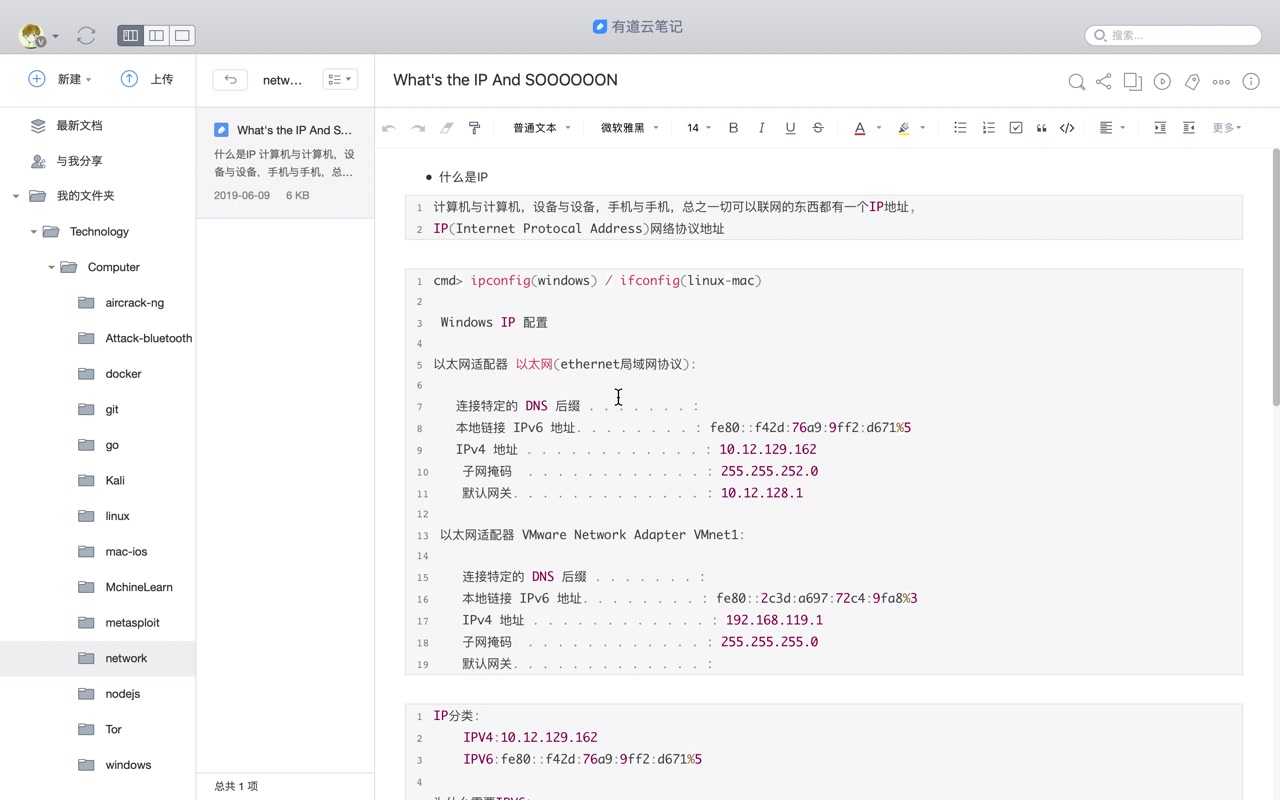This screenshot has width=1280, height=800.
Task: Add a tag to note
Action: [1192, 82]
